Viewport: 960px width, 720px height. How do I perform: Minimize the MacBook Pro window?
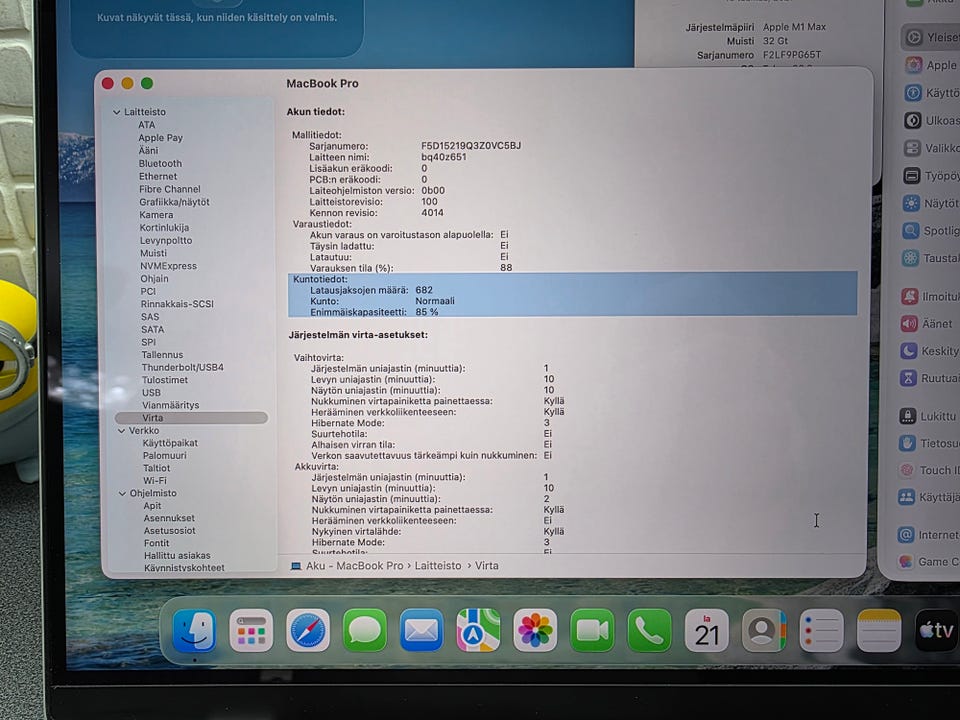[127, 83]
